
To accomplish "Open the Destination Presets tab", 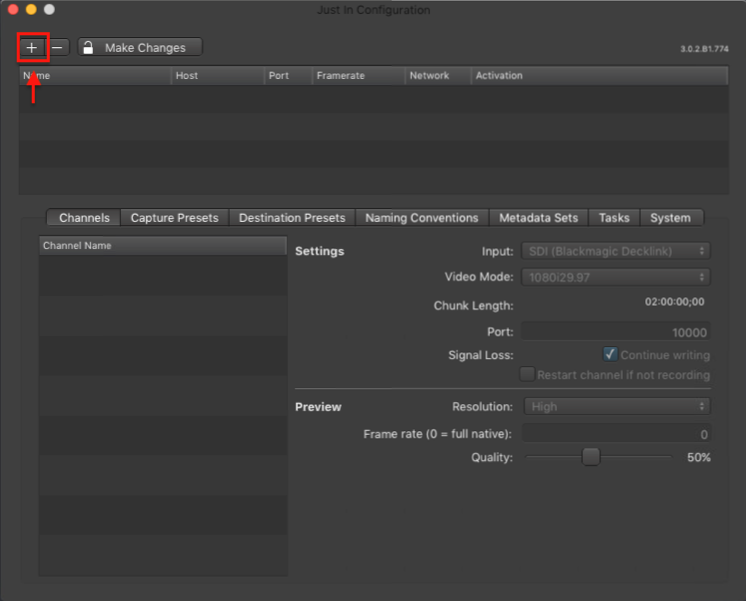I will (x=292, y=218).
